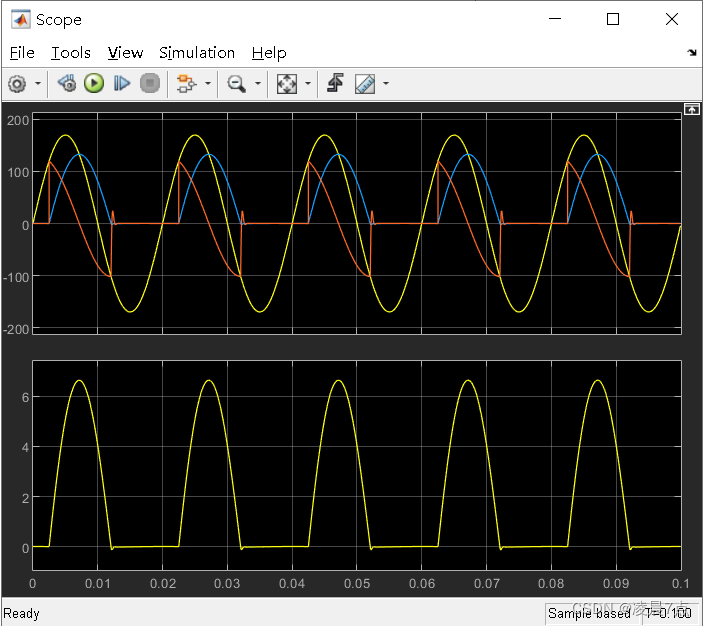Image resolution: width=705 pixels, height=626 pixels.
Task: Minimize the Scope window
Action: tap(555, 19)
